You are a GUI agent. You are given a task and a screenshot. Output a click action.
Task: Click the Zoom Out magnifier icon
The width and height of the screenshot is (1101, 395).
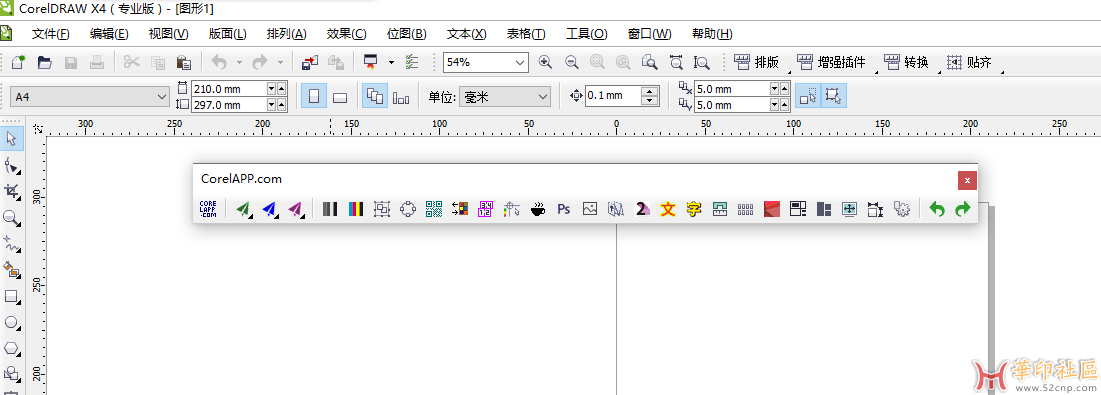click(x=572, y=62)
